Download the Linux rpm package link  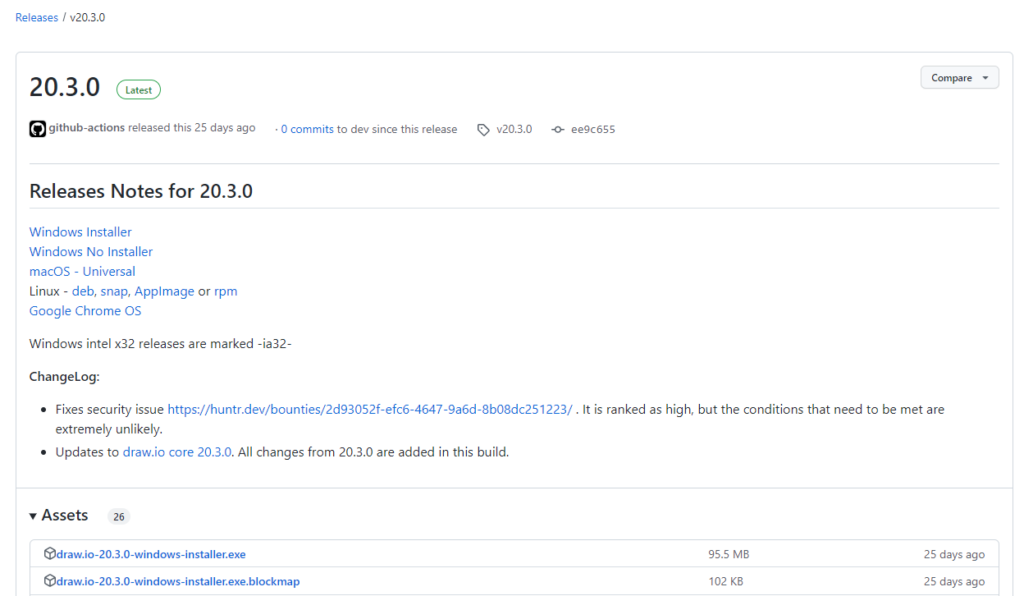pyautogui.click(x=226, y=291)
